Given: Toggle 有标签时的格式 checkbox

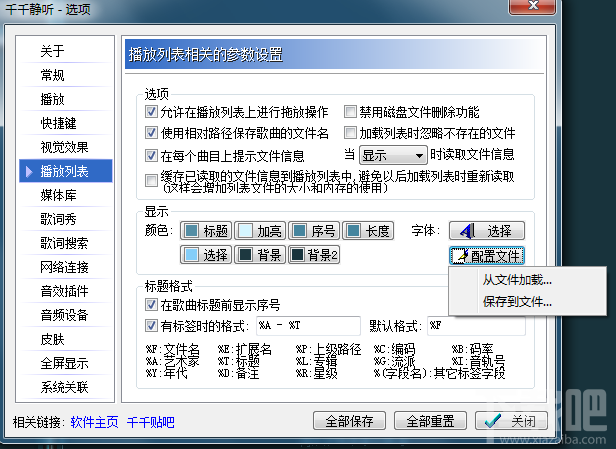Looking at the screenshot, I should pyautogui.click(x=151, y=325).
